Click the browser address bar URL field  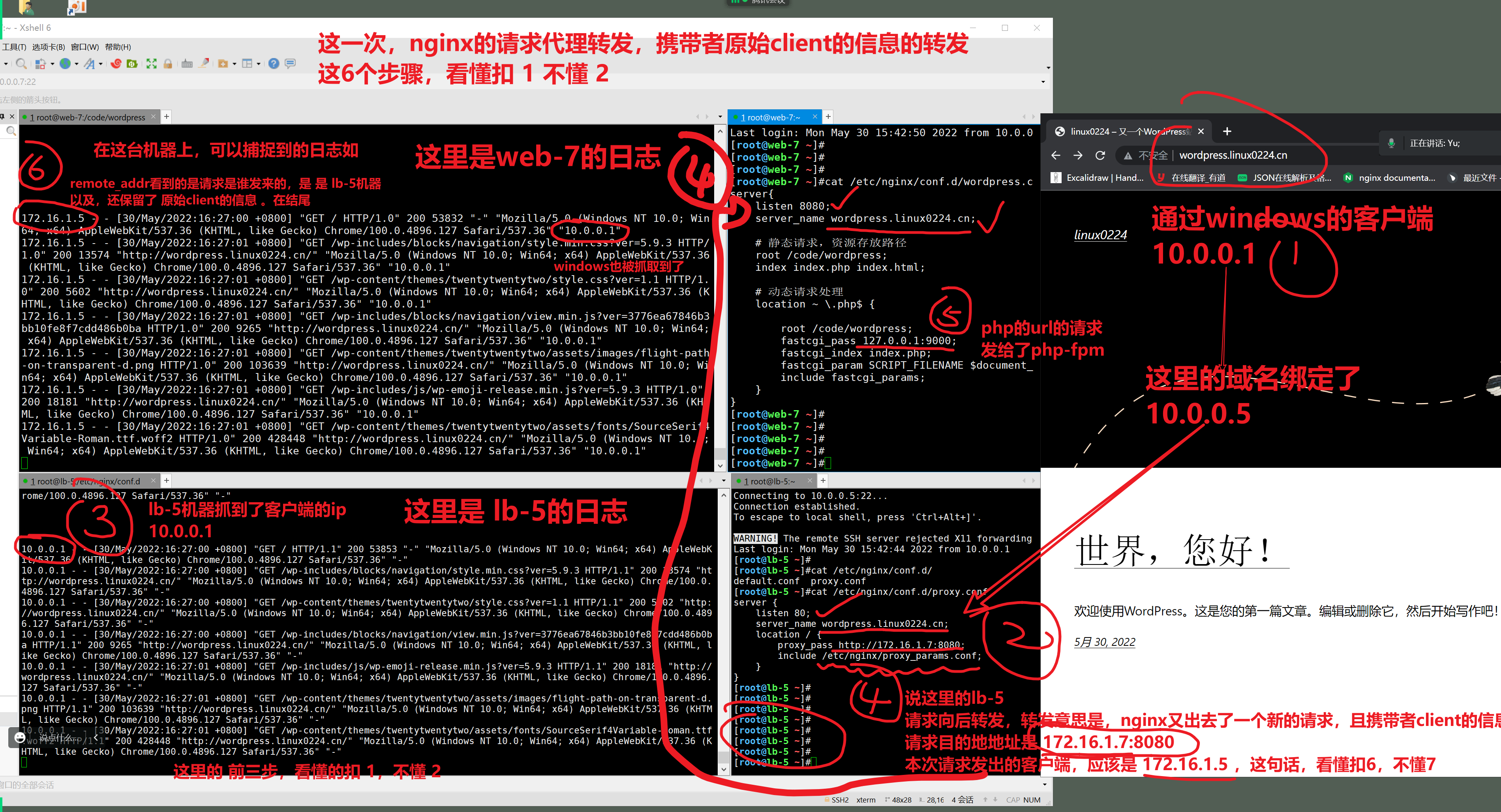[1234, 156]
